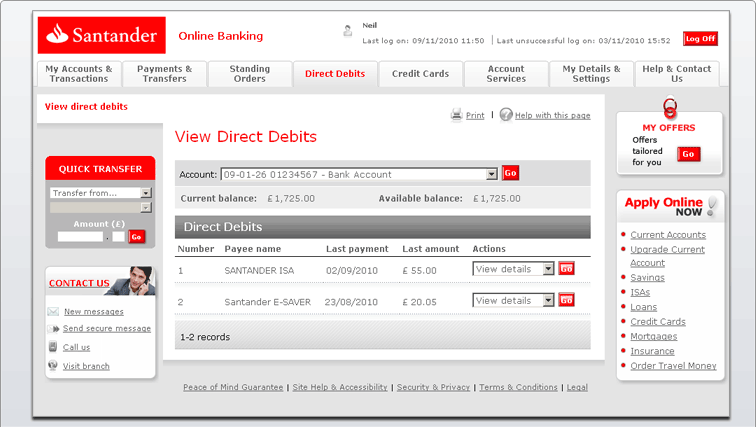Open View details dropdown for Santander E-SAVER
This screenshot has height=427, width=756.
[513, 300]
